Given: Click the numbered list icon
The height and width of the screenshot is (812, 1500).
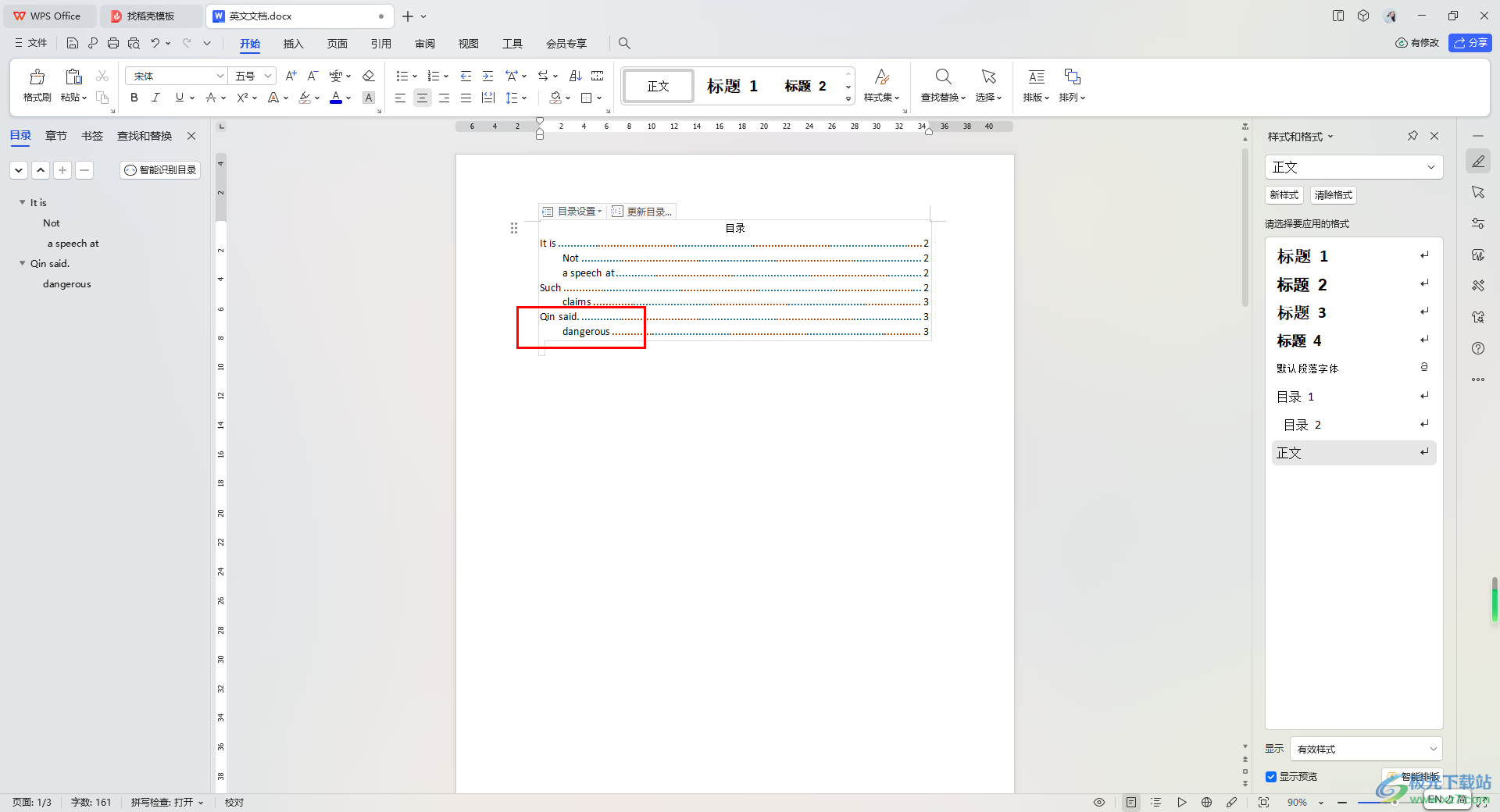Looking at the screenshot, I should click(434, 76).
